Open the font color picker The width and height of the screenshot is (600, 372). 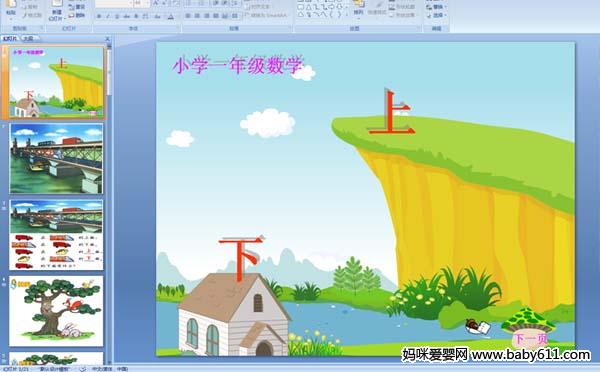point(171,16)
